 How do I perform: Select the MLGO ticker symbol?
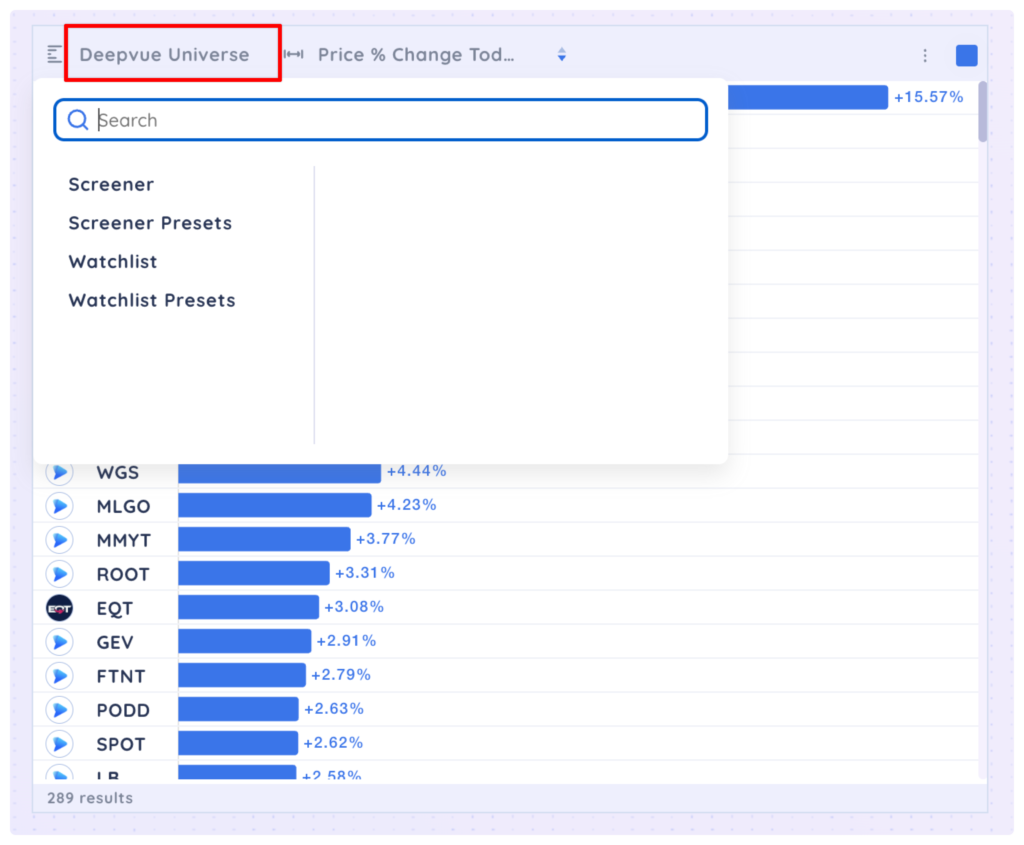click(x=123, y=506)
